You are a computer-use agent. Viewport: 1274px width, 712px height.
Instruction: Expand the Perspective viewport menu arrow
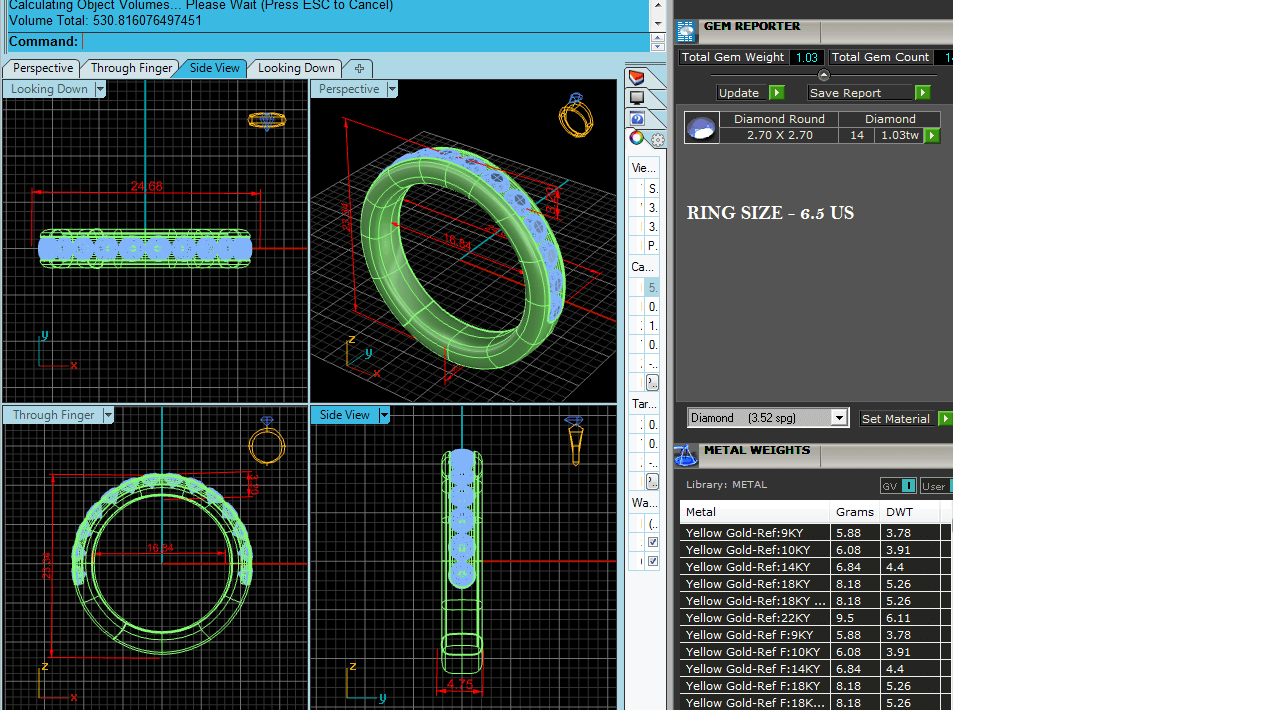pos(392,89)
